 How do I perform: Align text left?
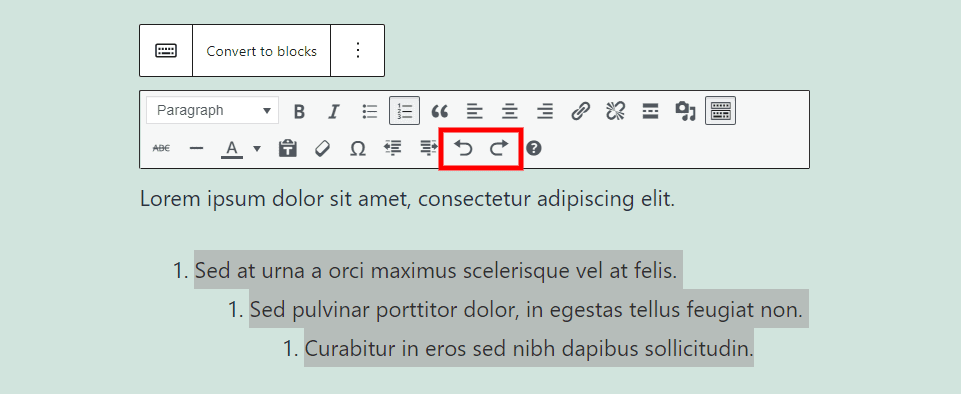474,111
